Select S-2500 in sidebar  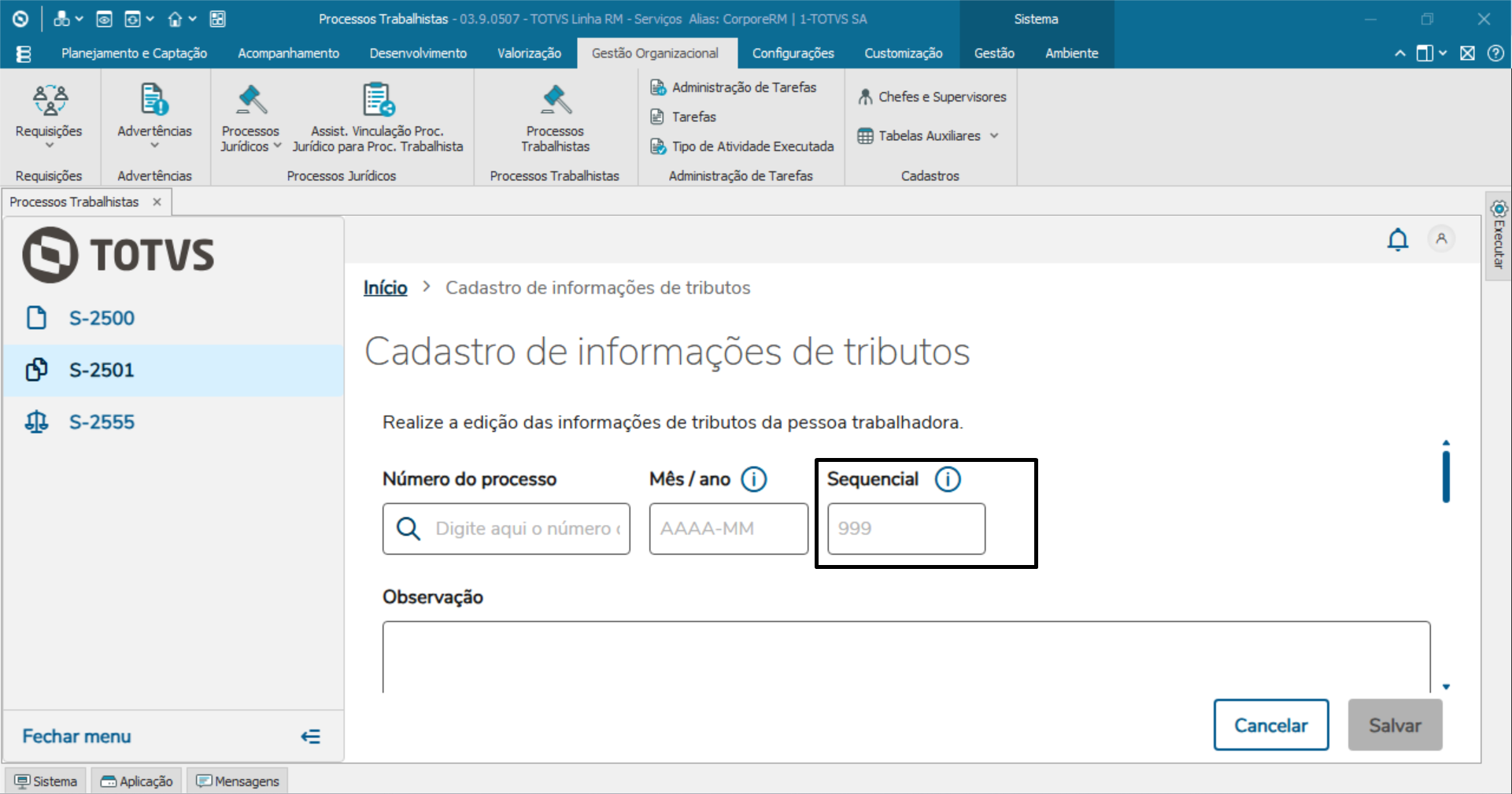pyautogui.click(x=174, y=318)
